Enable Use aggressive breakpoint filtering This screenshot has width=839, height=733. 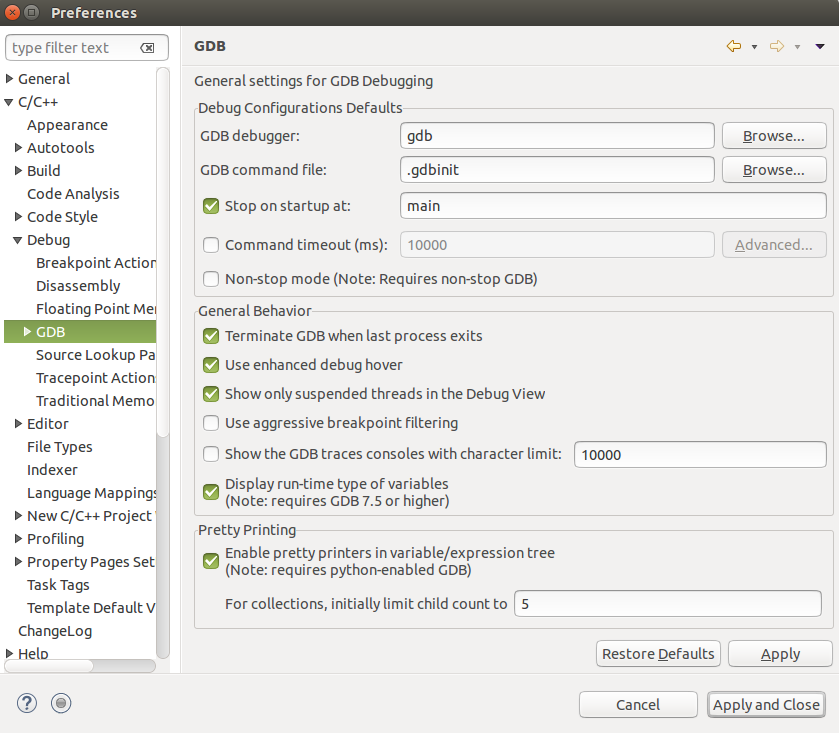coord(211,423)
